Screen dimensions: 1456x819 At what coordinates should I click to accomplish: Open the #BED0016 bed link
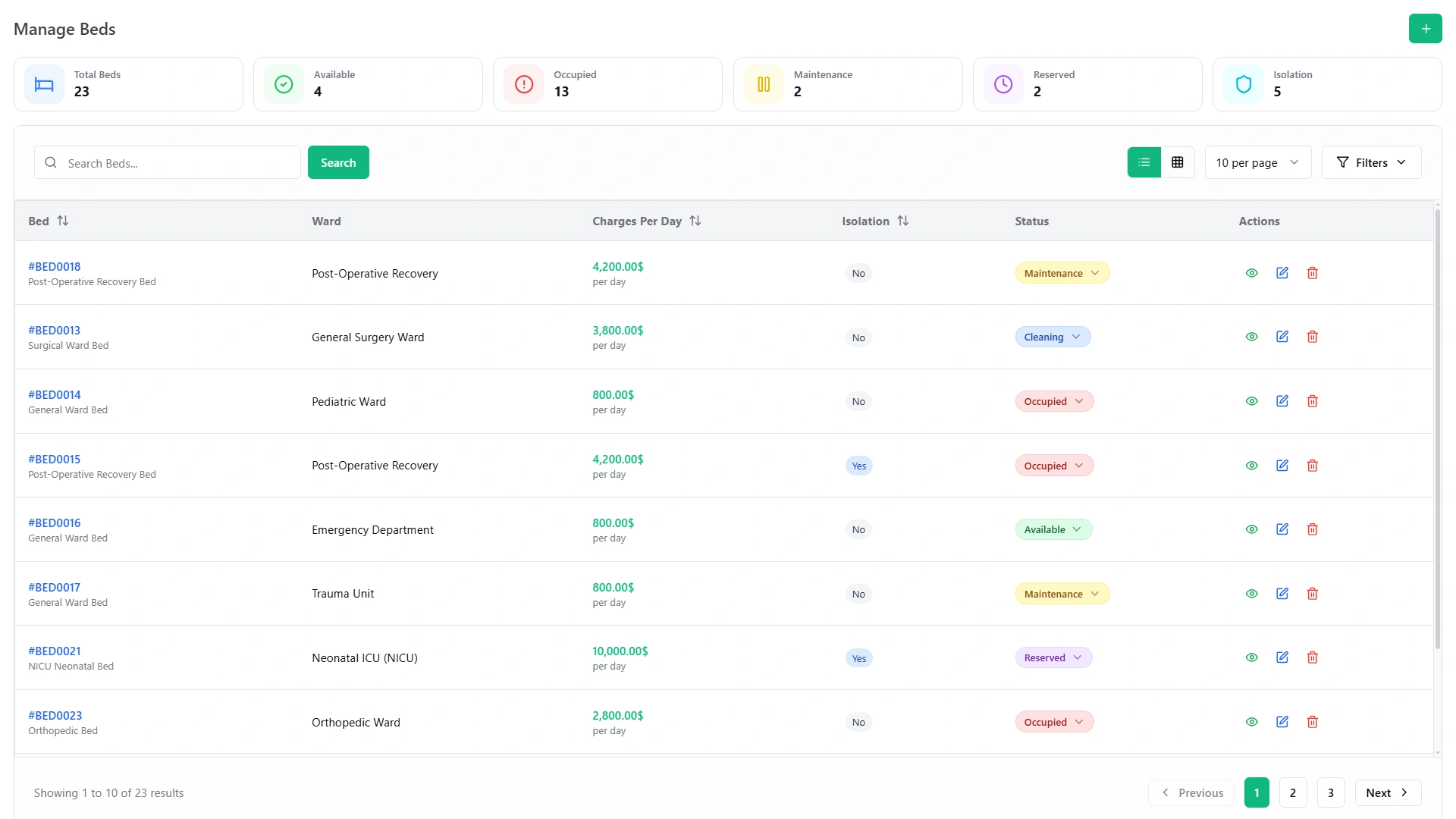click(x=55, y=522)
